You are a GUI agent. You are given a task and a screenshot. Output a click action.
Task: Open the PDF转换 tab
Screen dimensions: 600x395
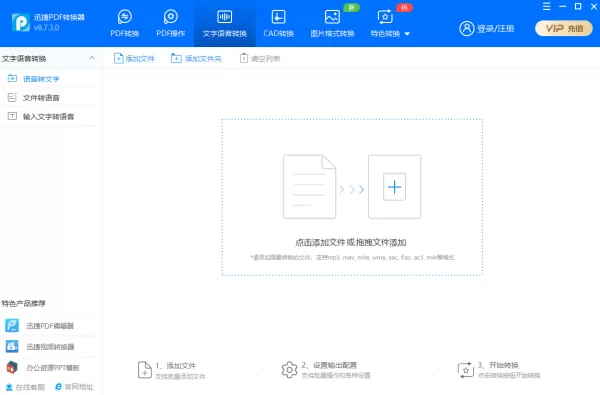(x=125, y=24)
